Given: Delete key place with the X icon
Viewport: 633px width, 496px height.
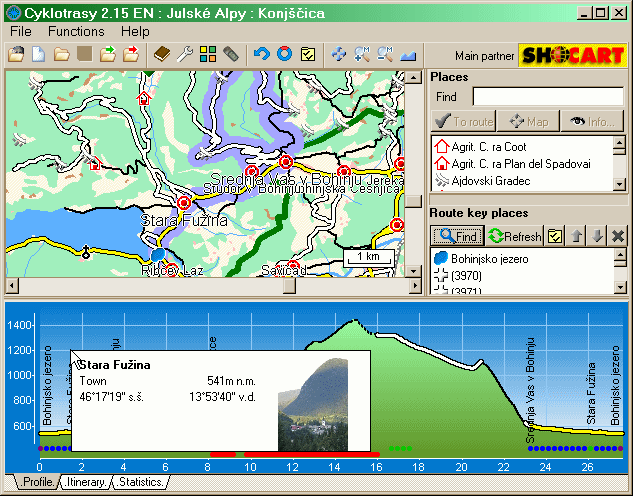Looking at the screenshot, I should [x=618, y=236].
